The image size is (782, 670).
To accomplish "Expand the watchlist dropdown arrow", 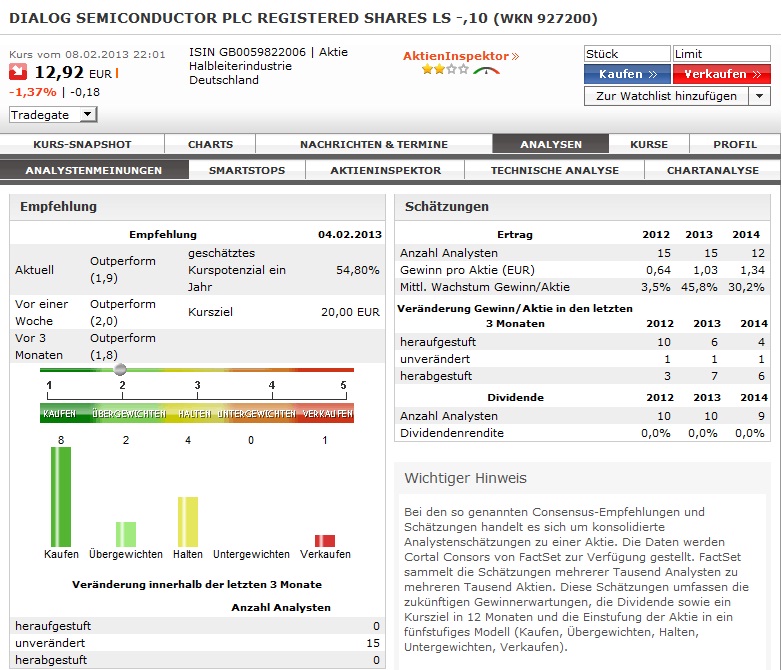I will pos(759,96).
